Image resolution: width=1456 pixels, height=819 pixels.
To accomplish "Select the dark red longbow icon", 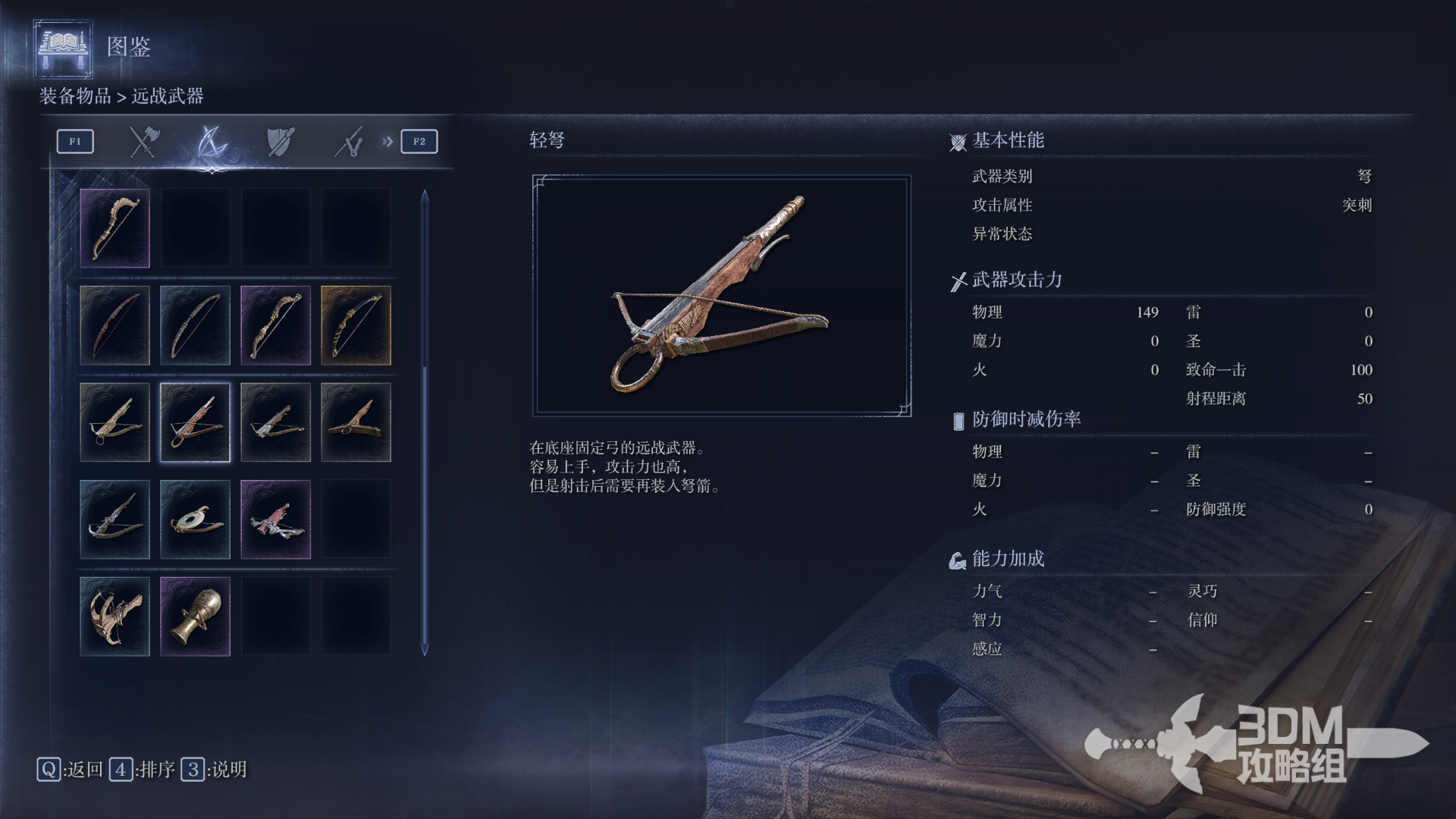I will [115, 325].
